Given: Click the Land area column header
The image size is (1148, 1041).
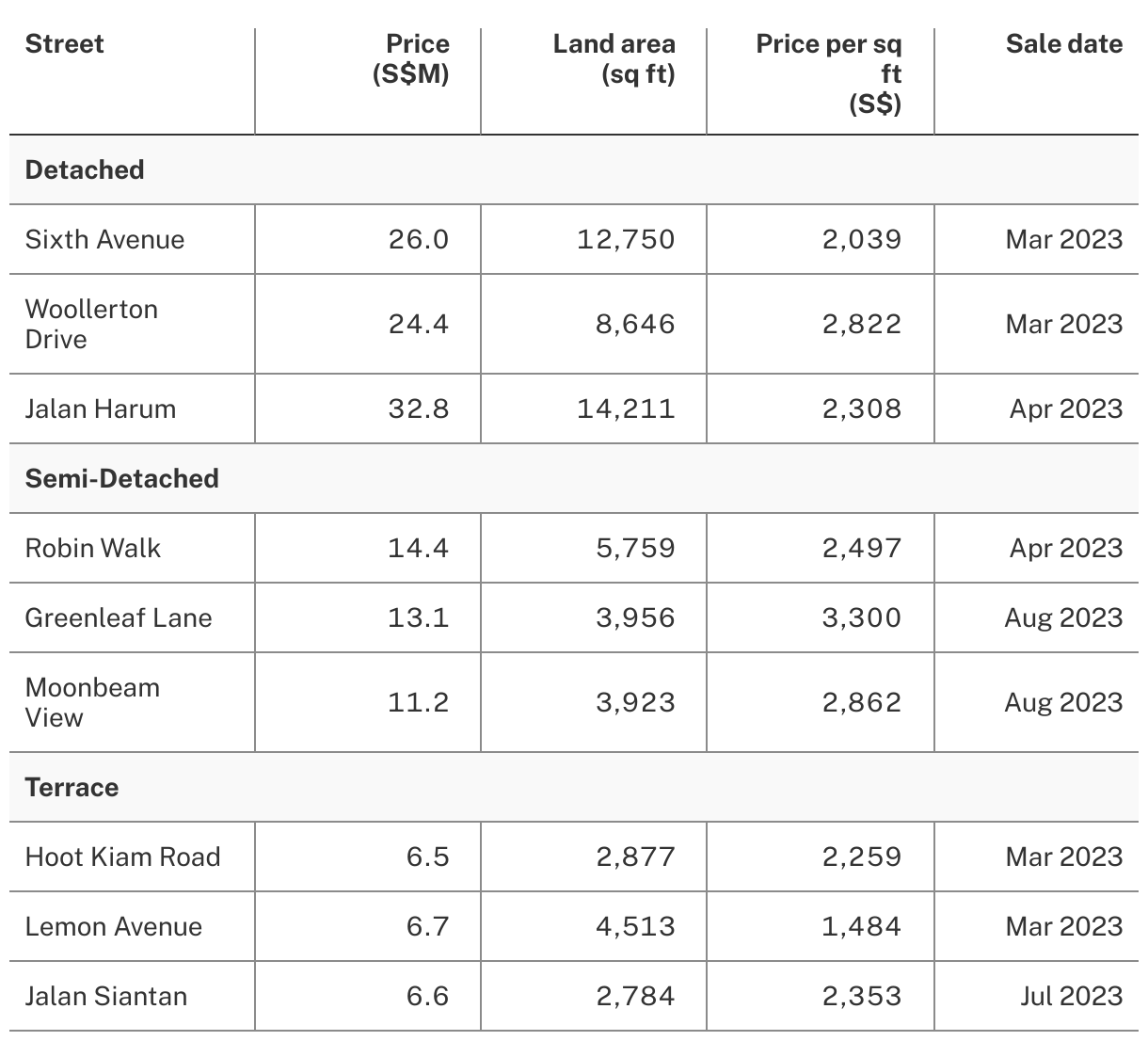Looking at the screenshot, I should tap(614, 58).
